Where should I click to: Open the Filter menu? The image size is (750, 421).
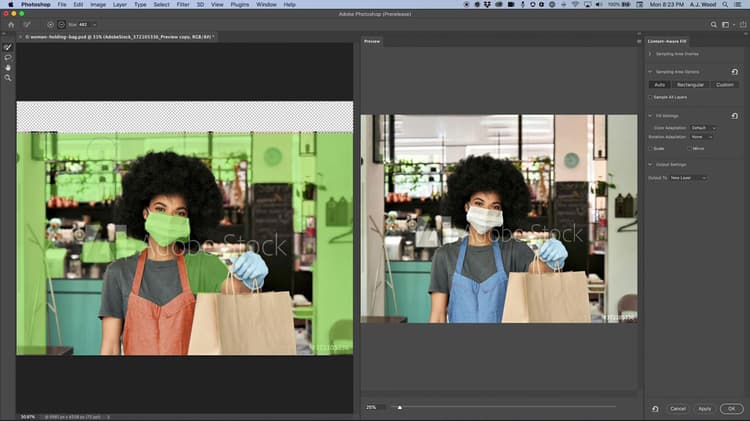(183, 4)
